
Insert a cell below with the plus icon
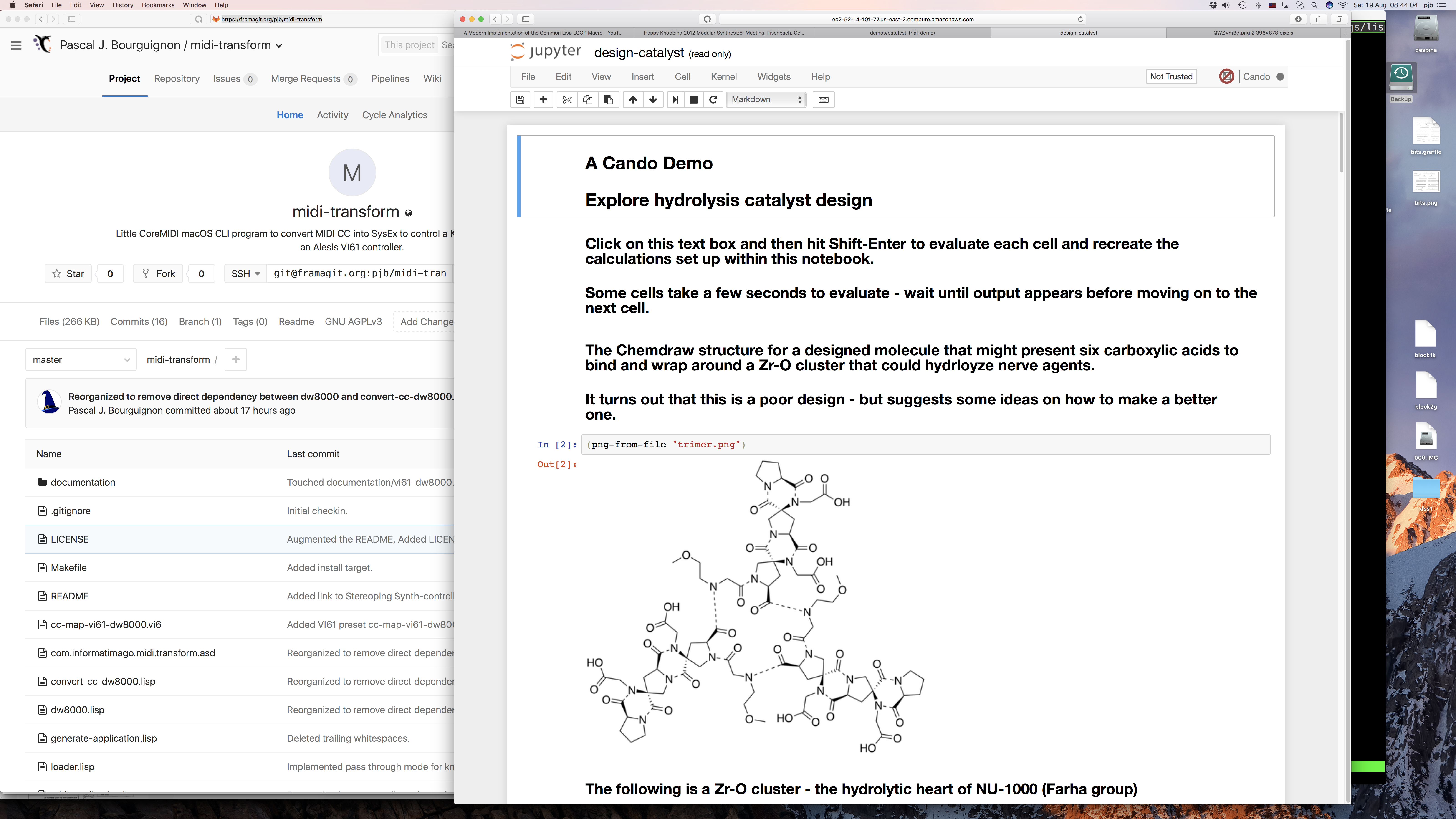[x=543, y=99]
